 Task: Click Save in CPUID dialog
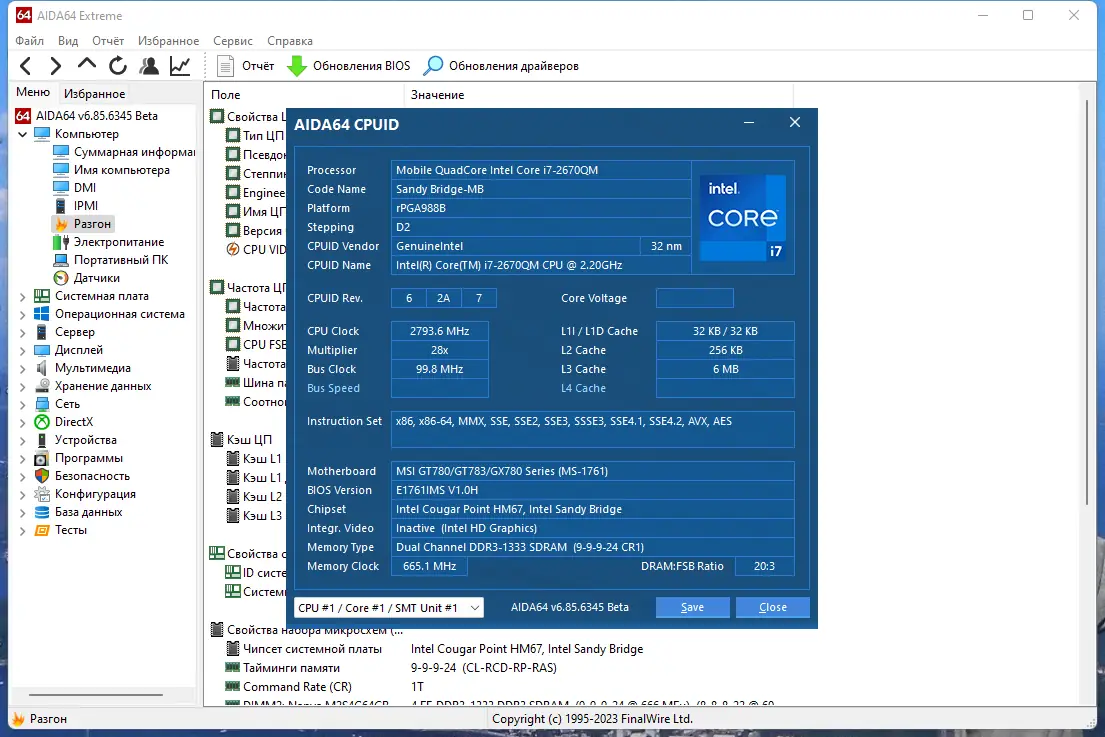(692, 607)
